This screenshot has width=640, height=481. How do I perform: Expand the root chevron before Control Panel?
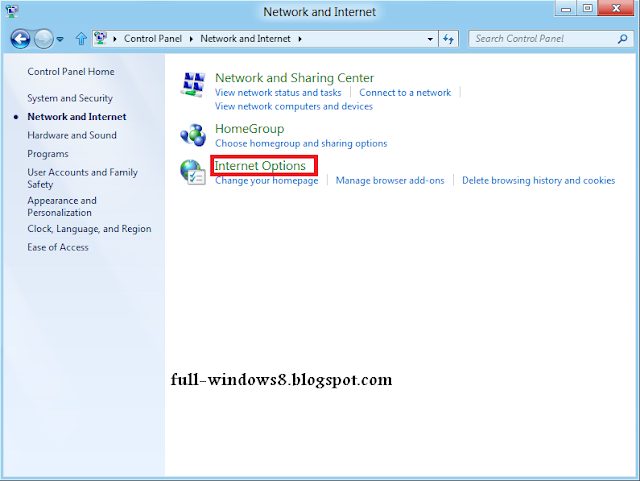[x=115, y=39]
